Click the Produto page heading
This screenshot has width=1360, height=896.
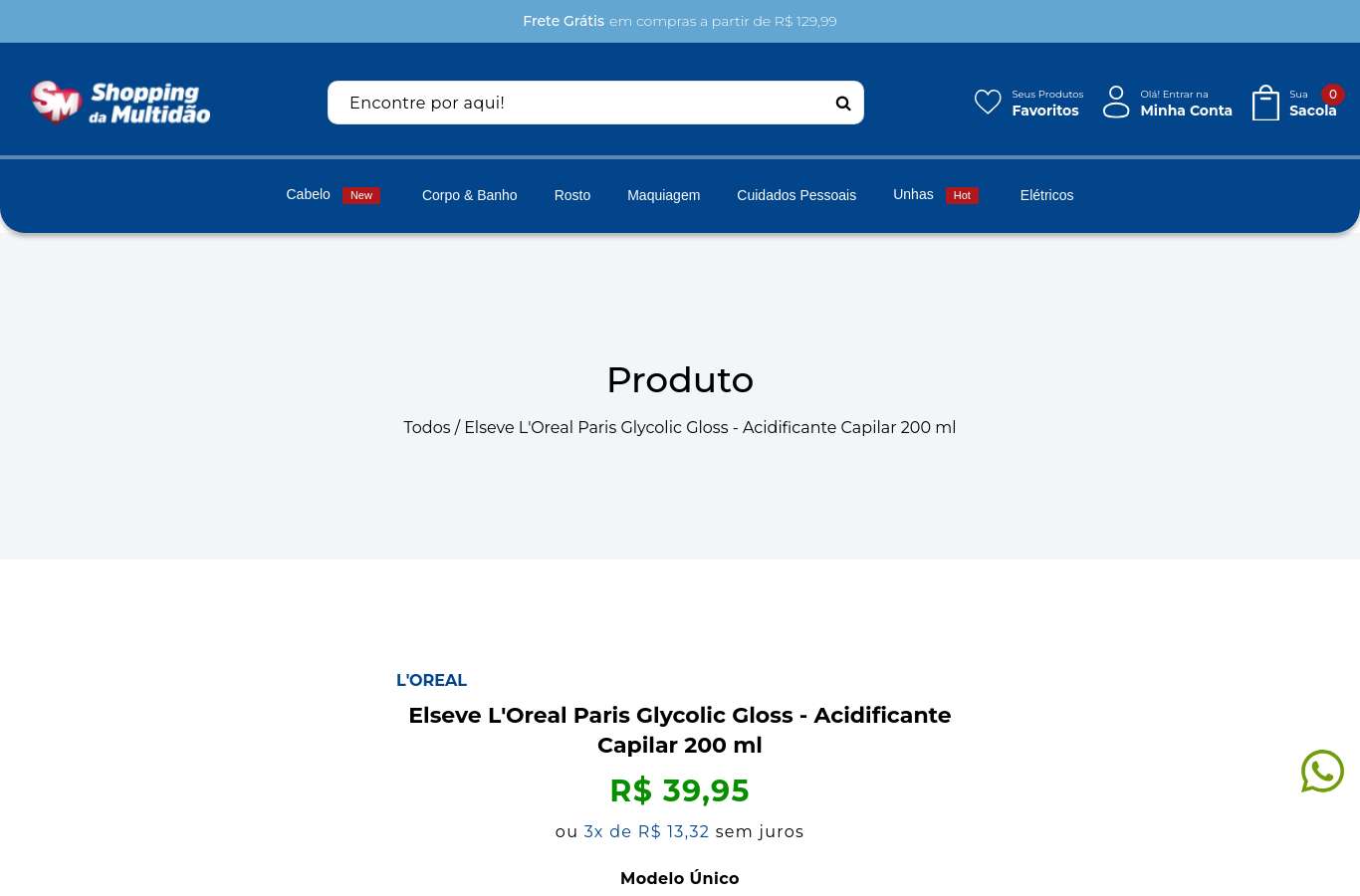pos(680,379)
